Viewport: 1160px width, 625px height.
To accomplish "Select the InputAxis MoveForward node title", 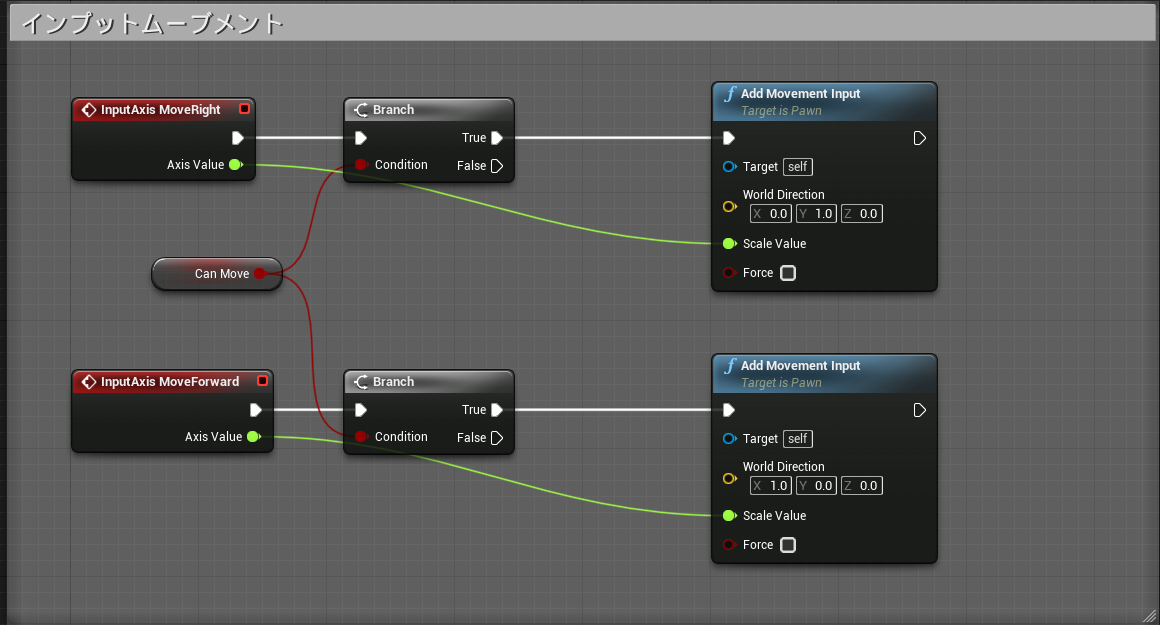I will coord(169,382).
